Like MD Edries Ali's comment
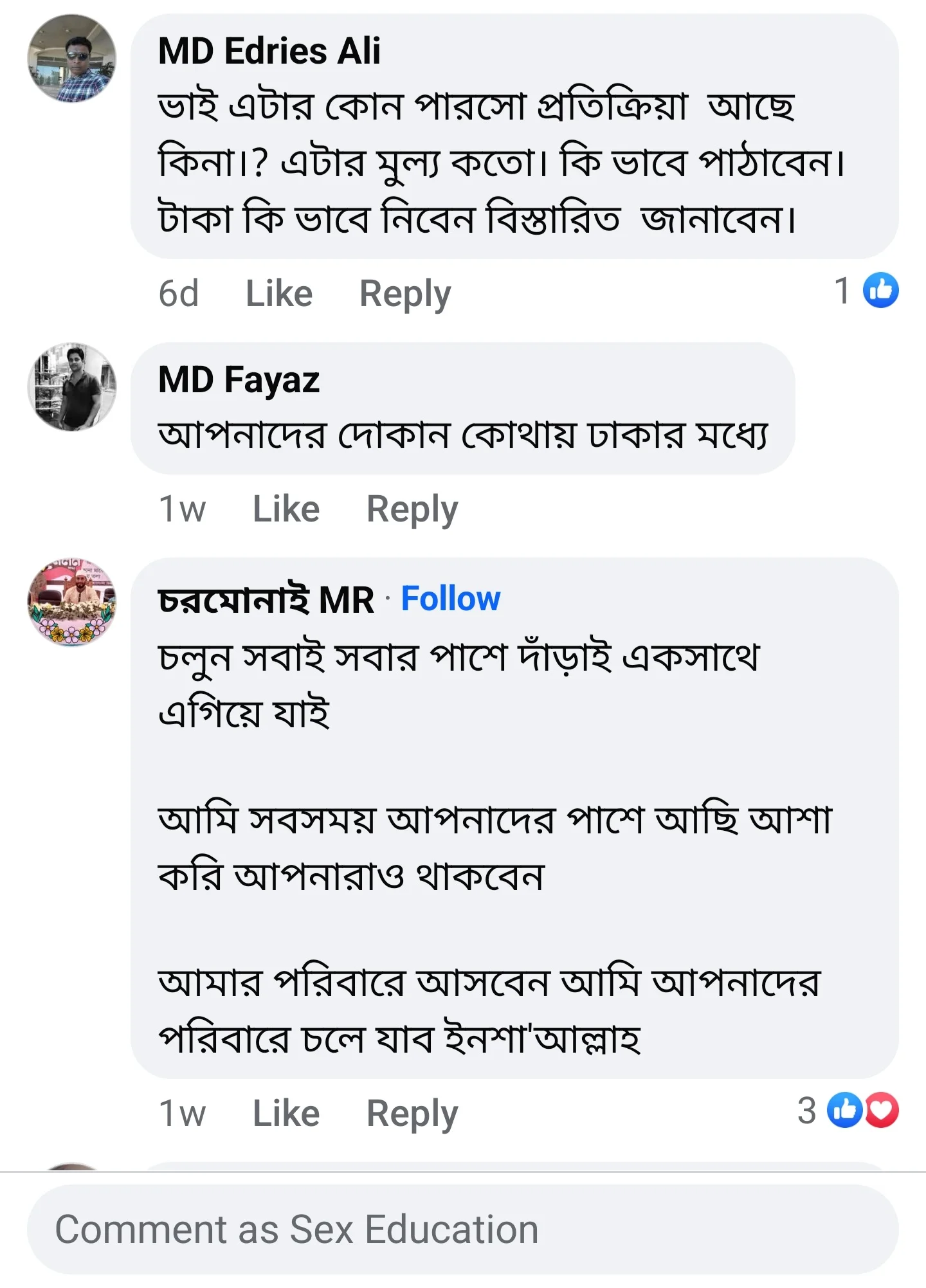The width and height of the screenshot is (926, 1288). [278, 293]
